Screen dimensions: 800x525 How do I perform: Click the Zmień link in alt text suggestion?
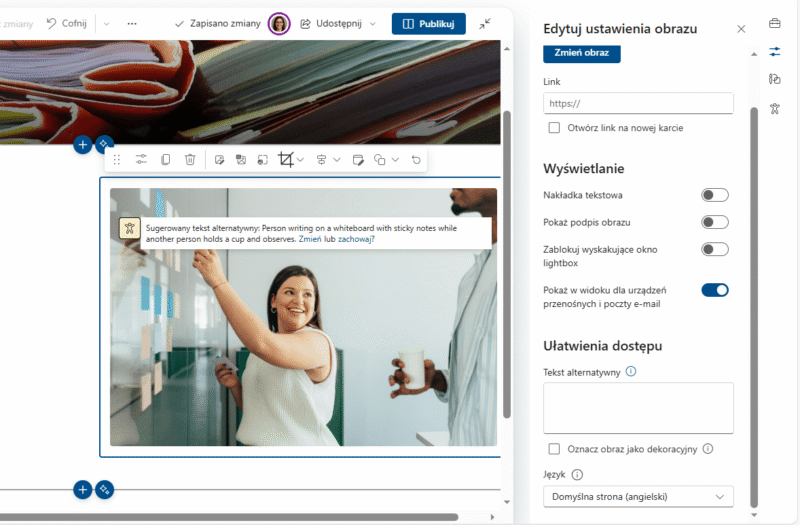click(313, 240)
